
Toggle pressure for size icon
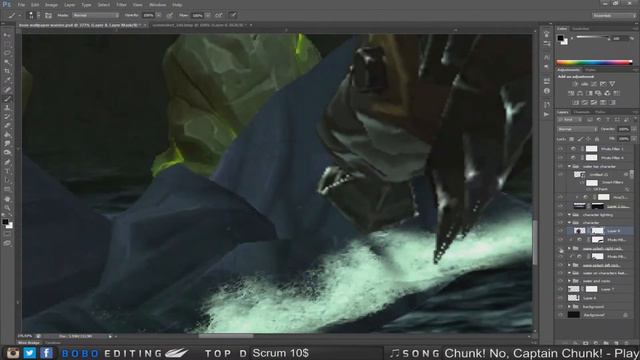233,16
